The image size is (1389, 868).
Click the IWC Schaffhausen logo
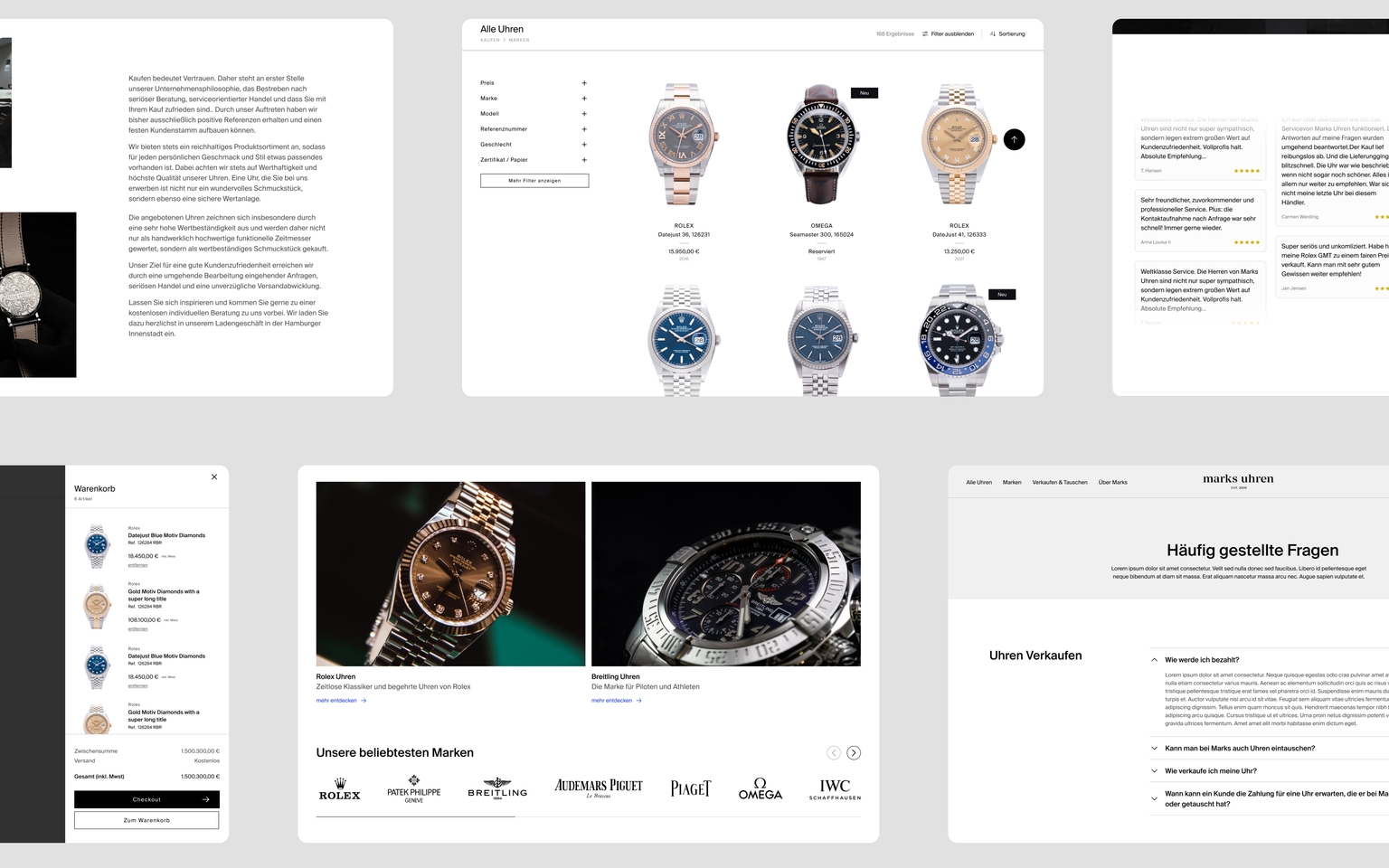pos(834,789)
